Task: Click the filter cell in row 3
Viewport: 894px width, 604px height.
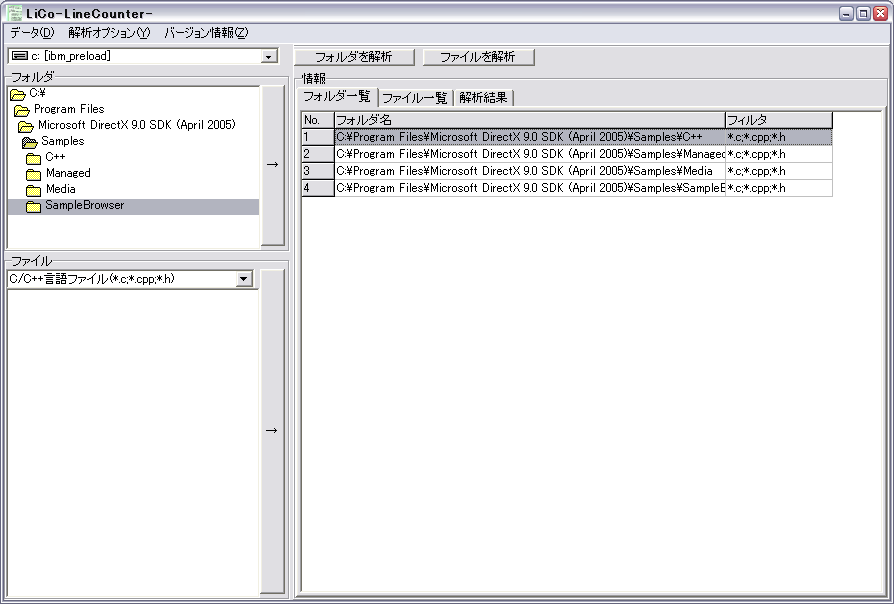Action: pos(779,171)
